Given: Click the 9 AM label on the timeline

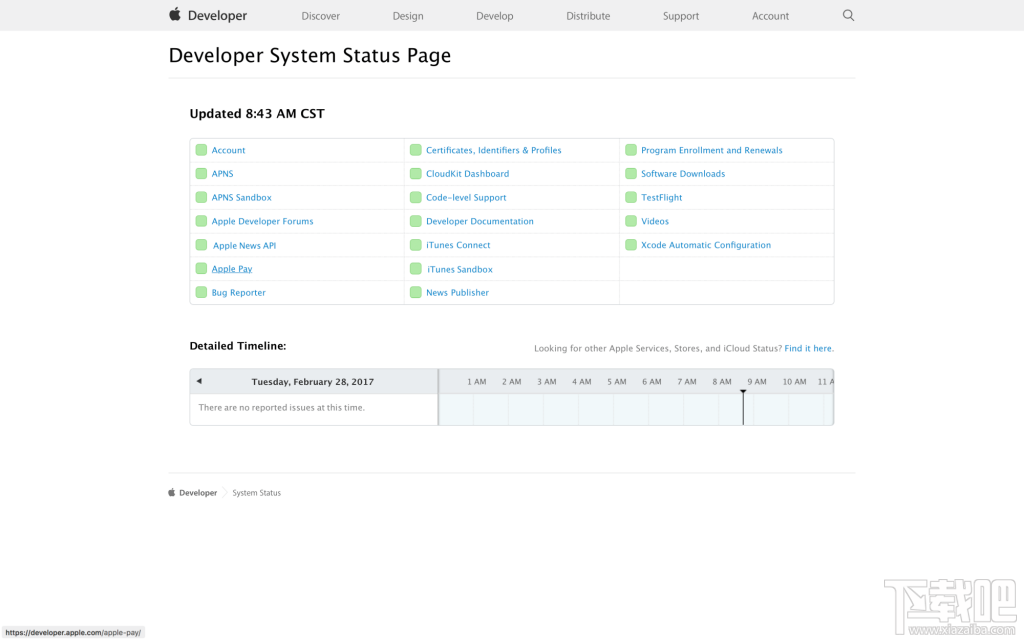Looking at the screenshot, I should [757, 382].
